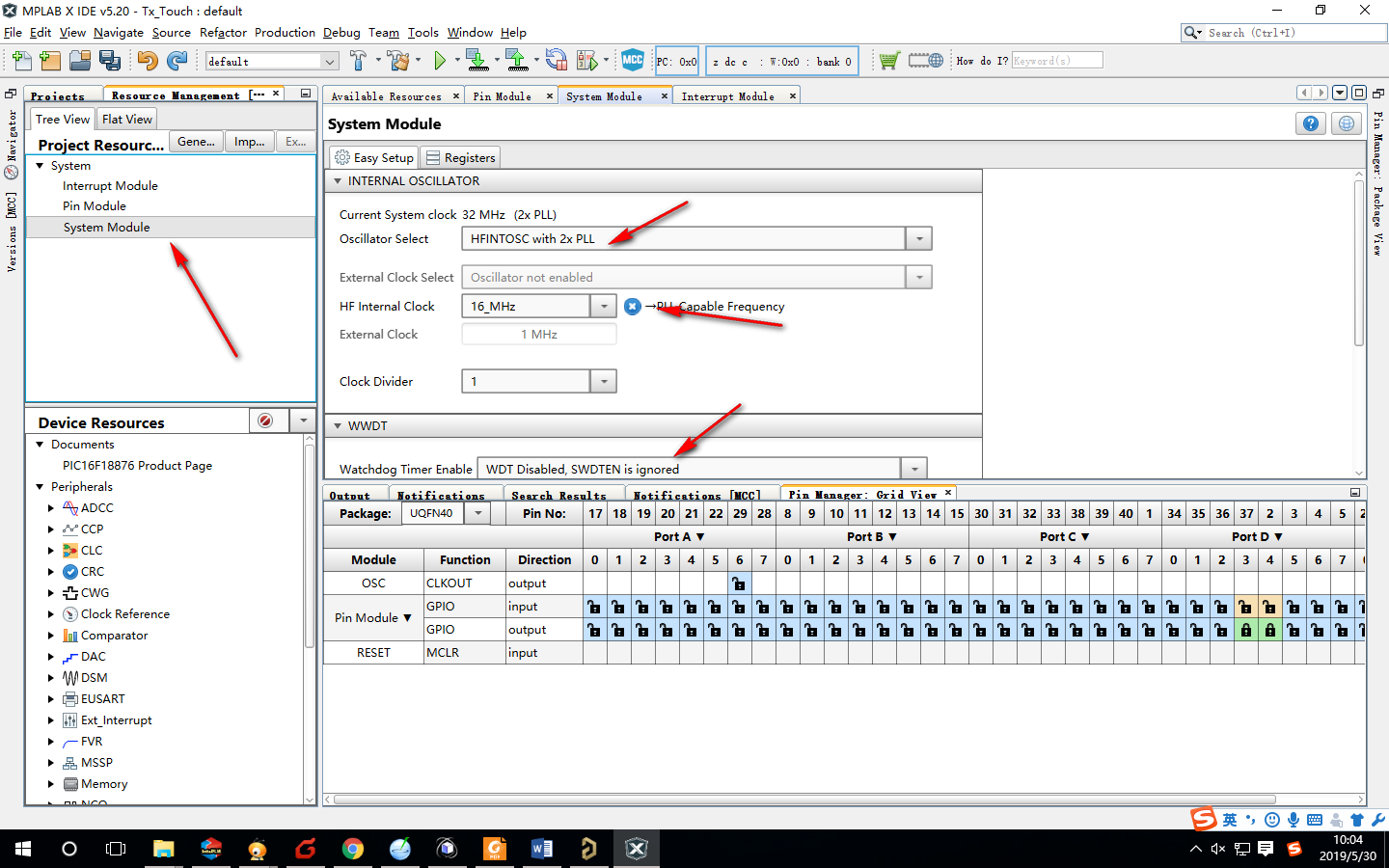The height and width of the screenshot is (868, 1389).
Task: Click the Read Device Memory upload icon
Action: click(517, 61)
